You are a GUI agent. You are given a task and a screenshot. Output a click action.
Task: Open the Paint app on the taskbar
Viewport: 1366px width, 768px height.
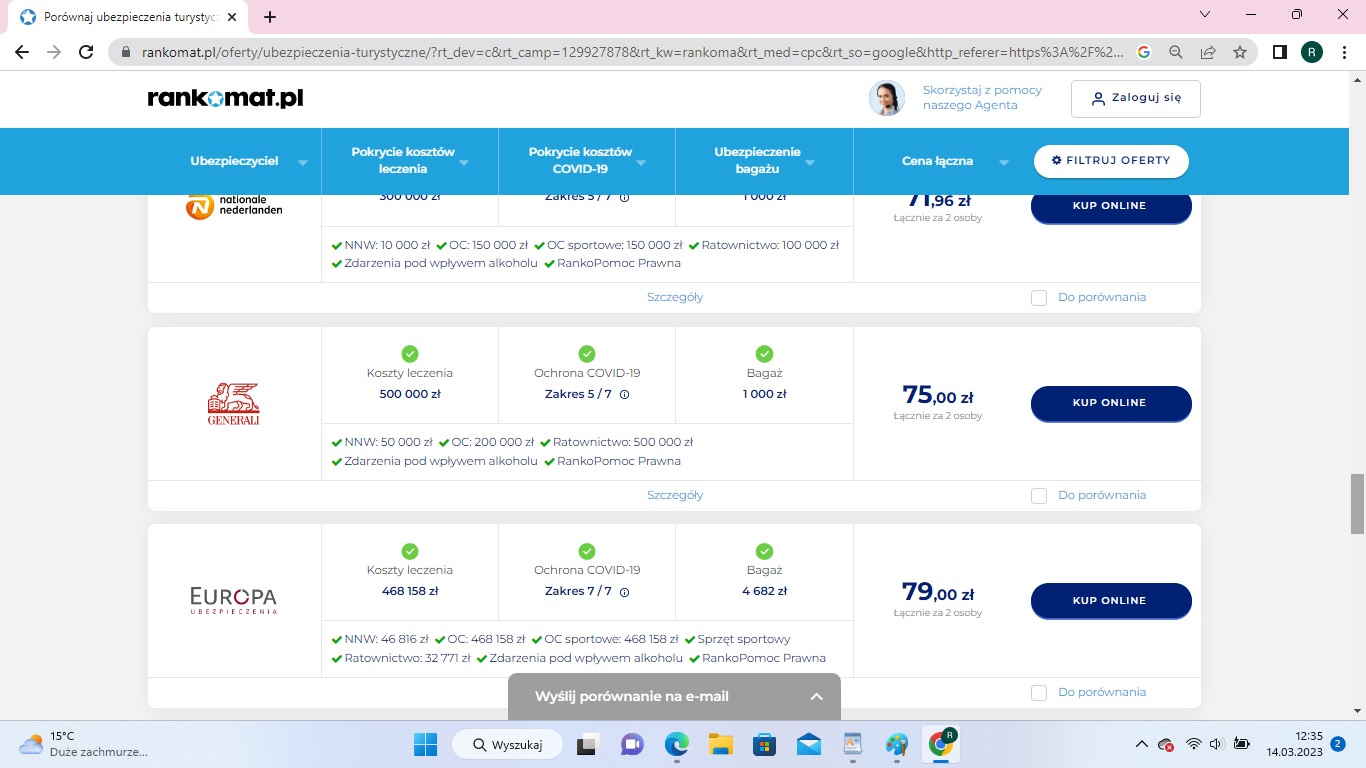click(x=897, y=744)
